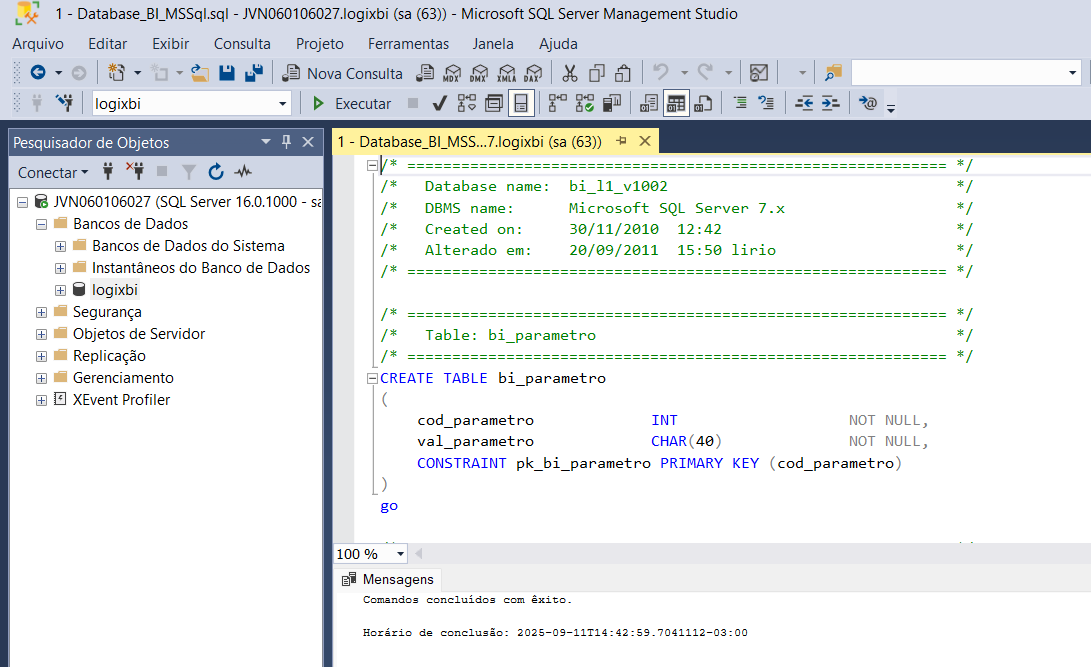Click Comment out selected lines icon
Screen dimensions: 1091x667
pos(740,103)
